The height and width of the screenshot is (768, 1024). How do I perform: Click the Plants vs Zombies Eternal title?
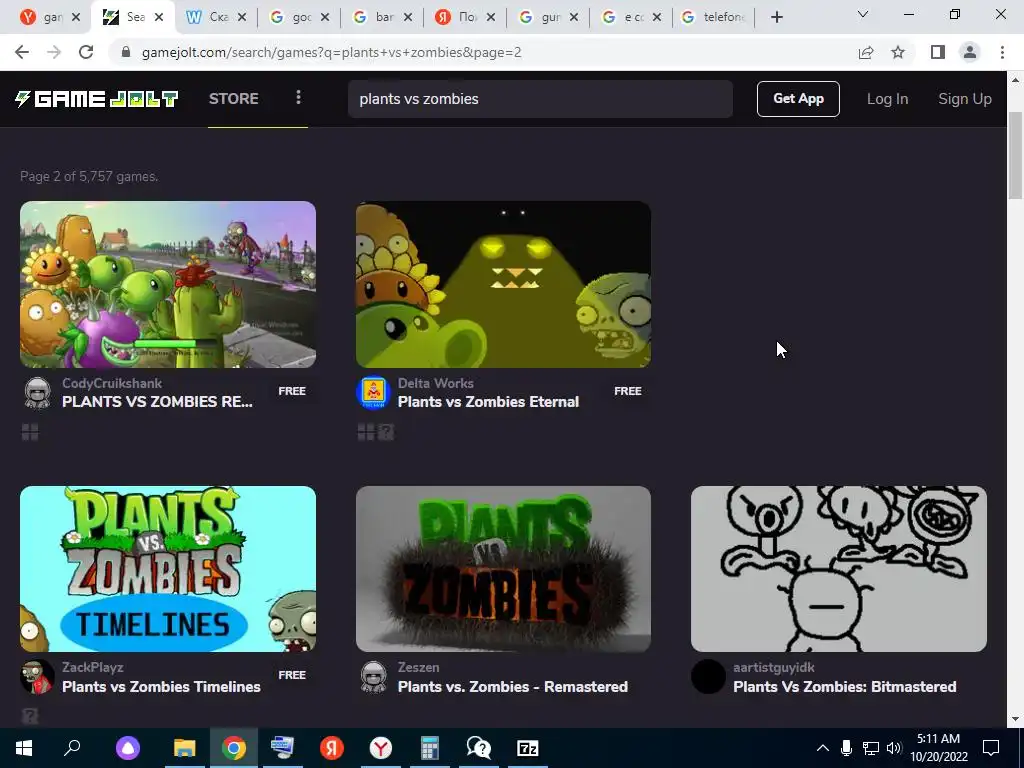(x=488, y=402)
